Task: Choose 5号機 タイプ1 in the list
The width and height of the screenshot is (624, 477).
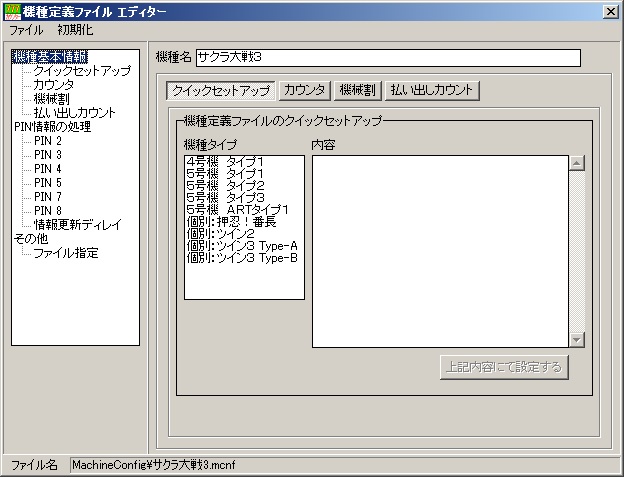Action: tap(244, 173)
